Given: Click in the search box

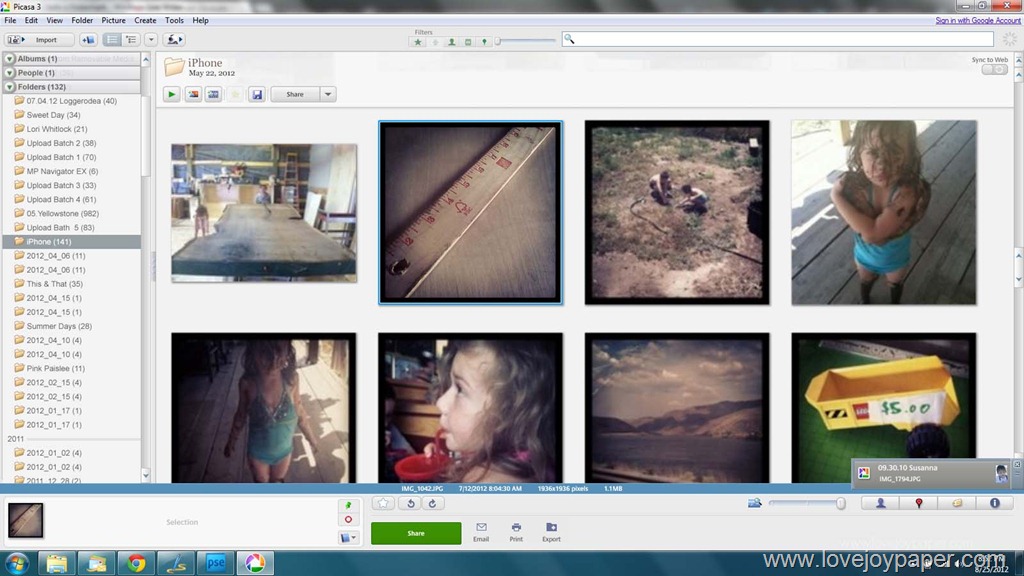Looking at the screenshot, I should coord(777,39).
